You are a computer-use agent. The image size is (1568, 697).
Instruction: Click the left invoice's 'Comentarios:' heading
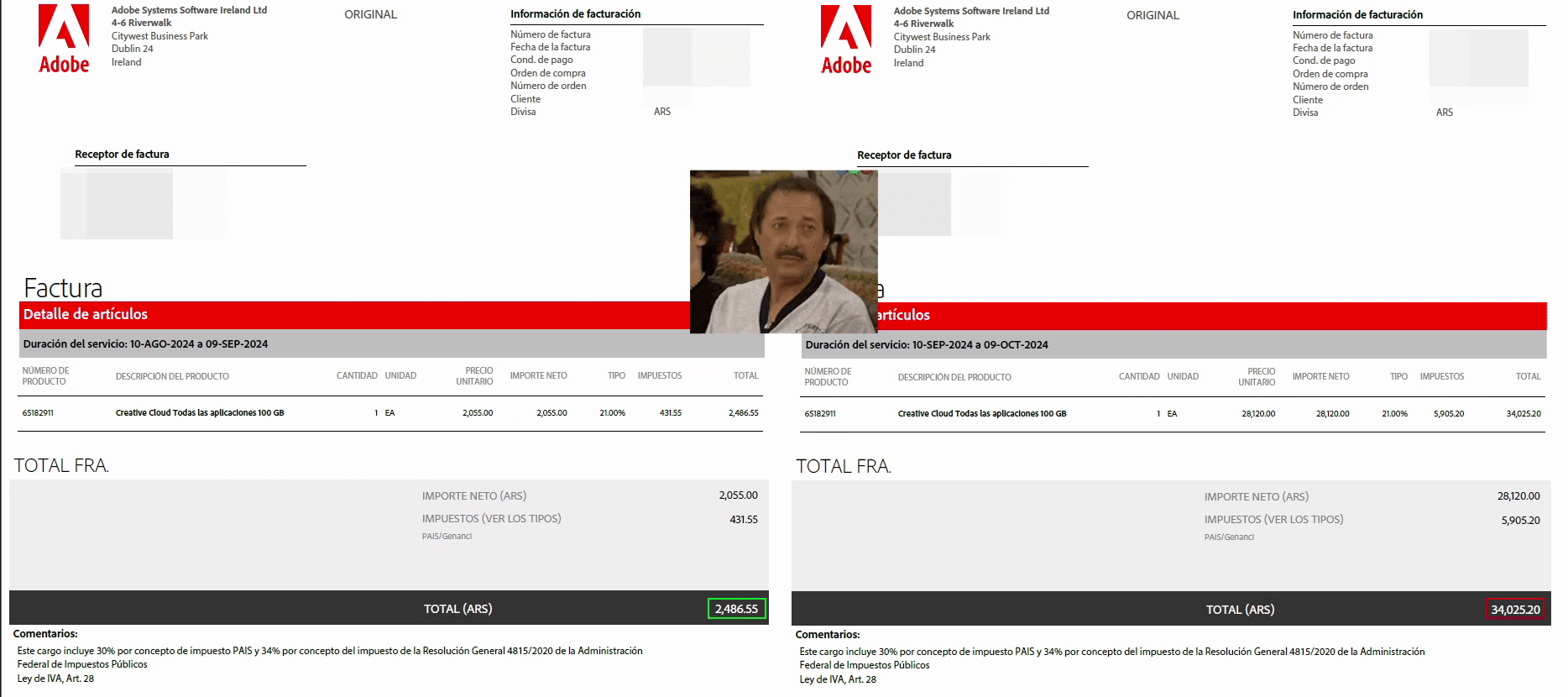coord(45,634)
